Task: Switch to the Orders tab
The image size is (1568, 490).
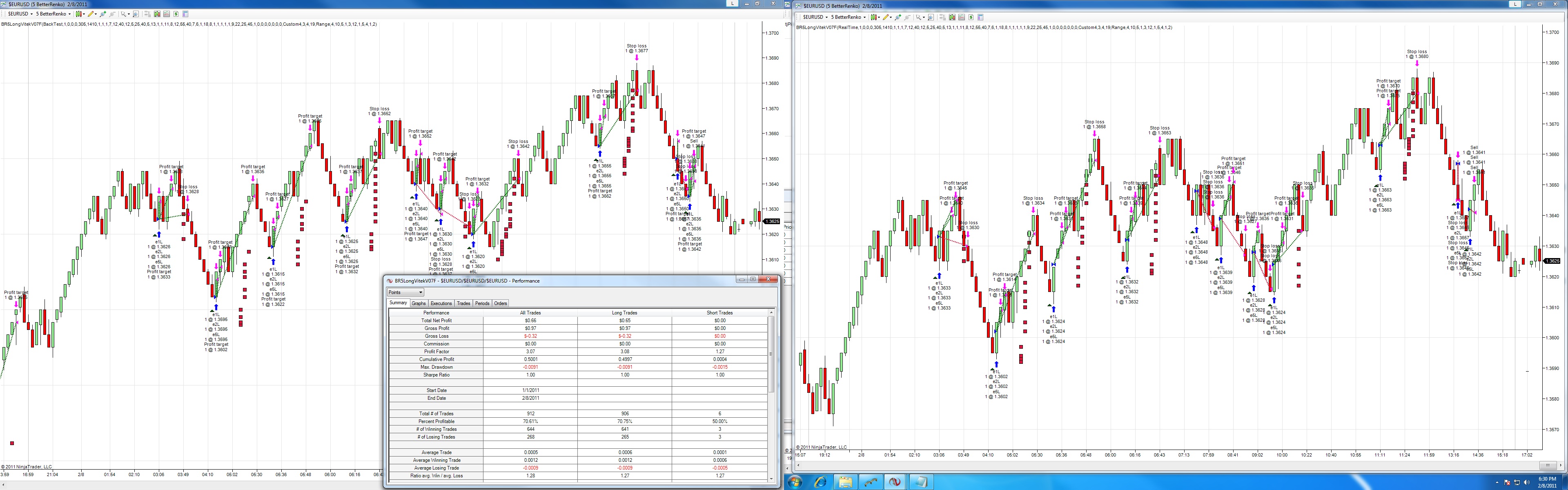Action: pyautogui.click(x=500, y=303)
